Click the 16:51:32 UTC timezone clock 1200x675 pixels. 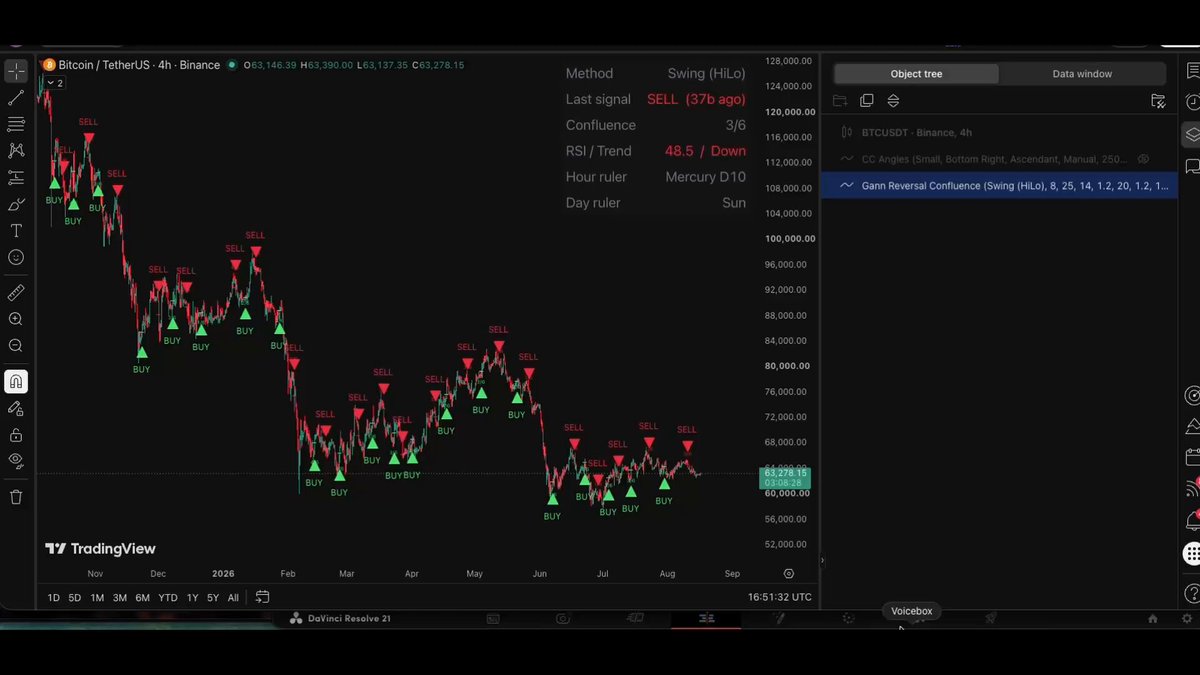click(x=780, y=598)
